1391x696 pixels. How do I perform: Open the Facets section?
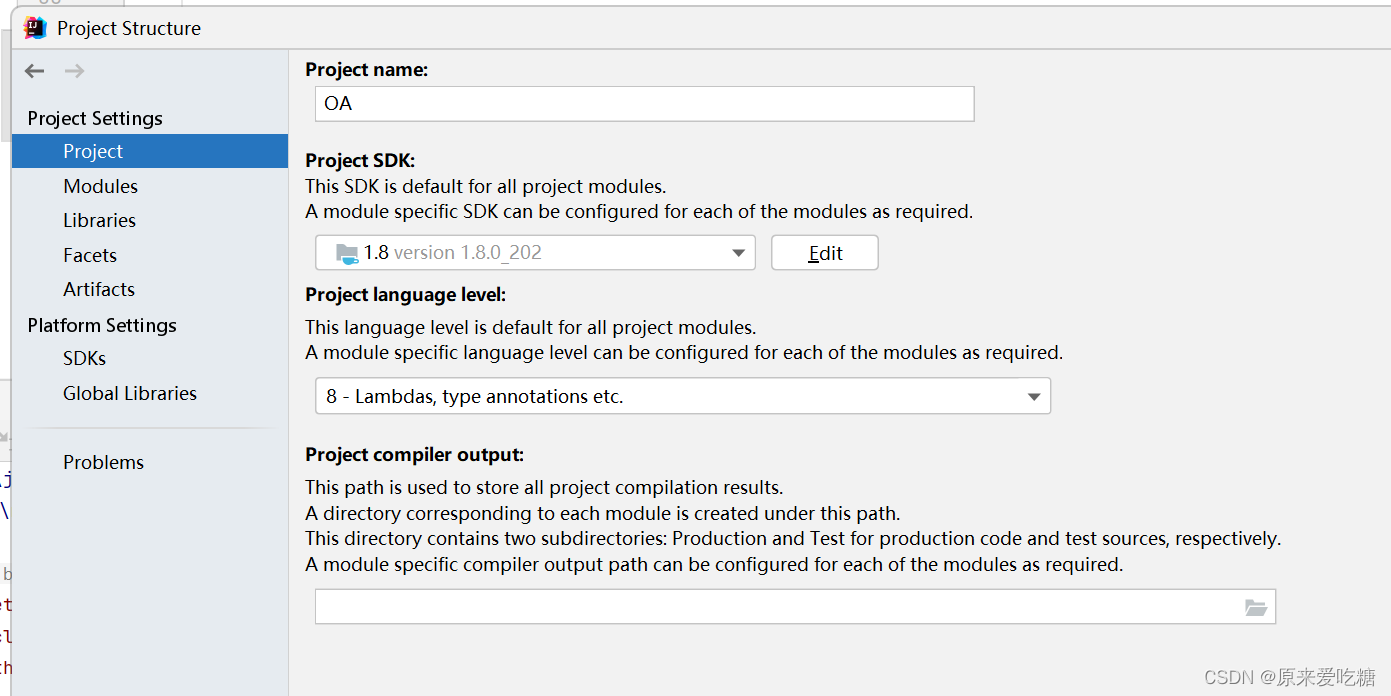tap(89, 254)
